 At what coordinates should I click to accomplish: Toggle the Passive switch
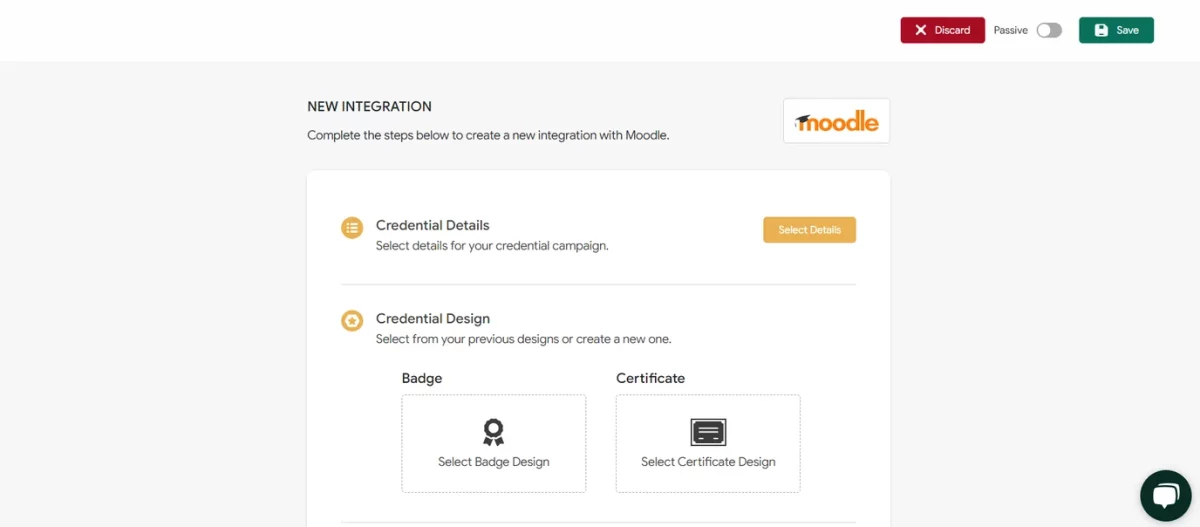tap(1048, 30)
